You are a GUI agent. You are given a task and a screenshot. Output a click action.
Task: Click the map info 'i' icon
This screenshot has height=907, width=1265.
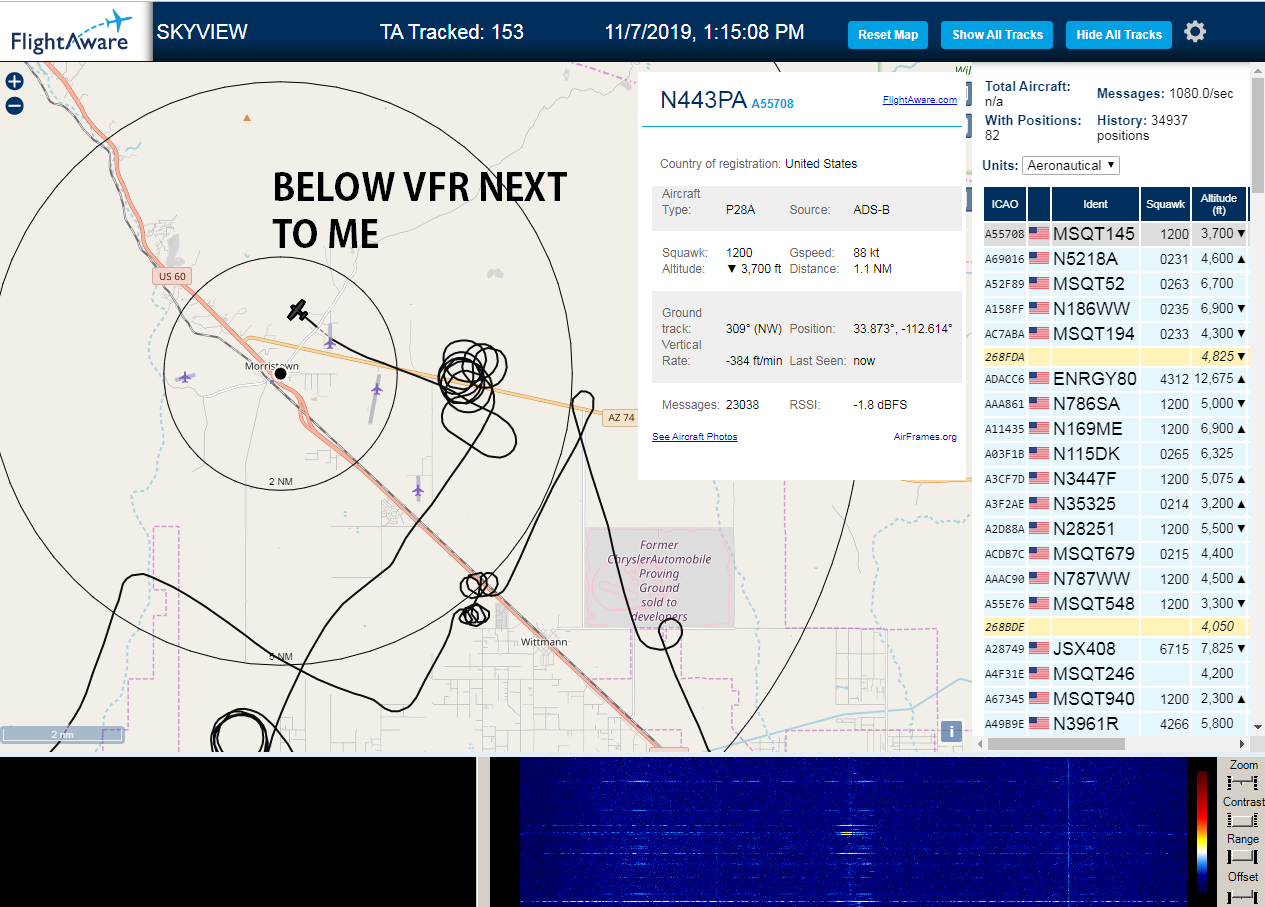point(951,731)
